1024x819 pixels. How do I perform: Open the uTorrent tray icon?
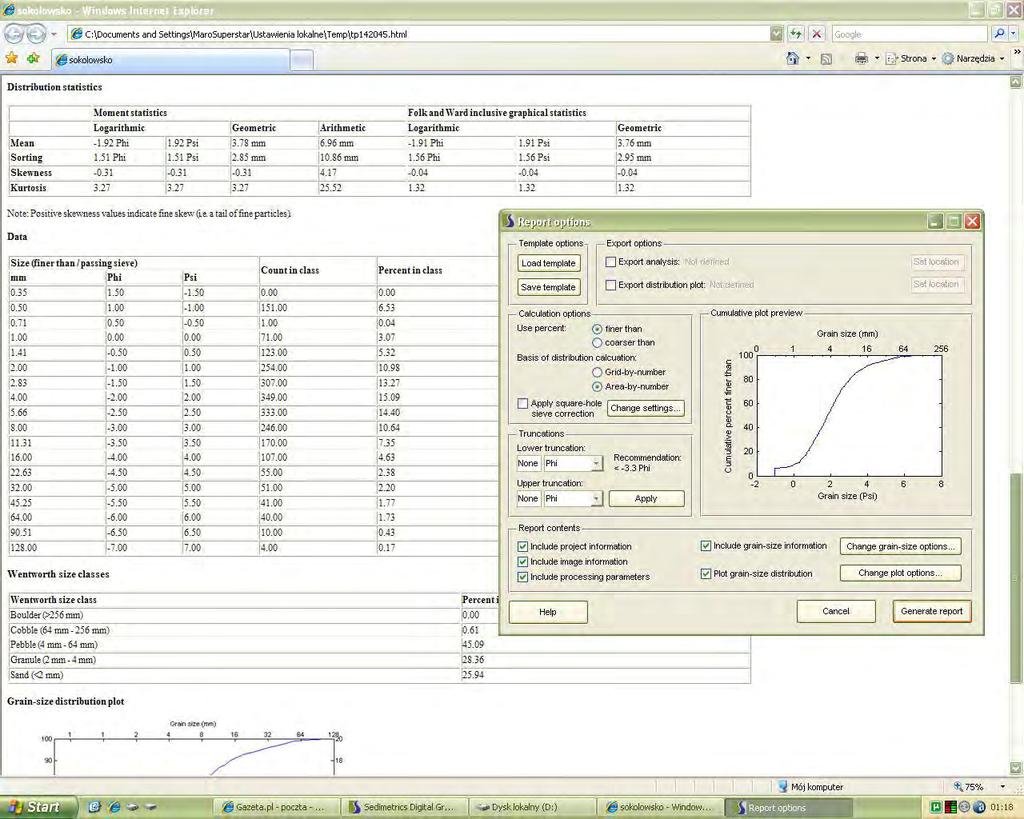pyautogui.click(x=938, y=807)
